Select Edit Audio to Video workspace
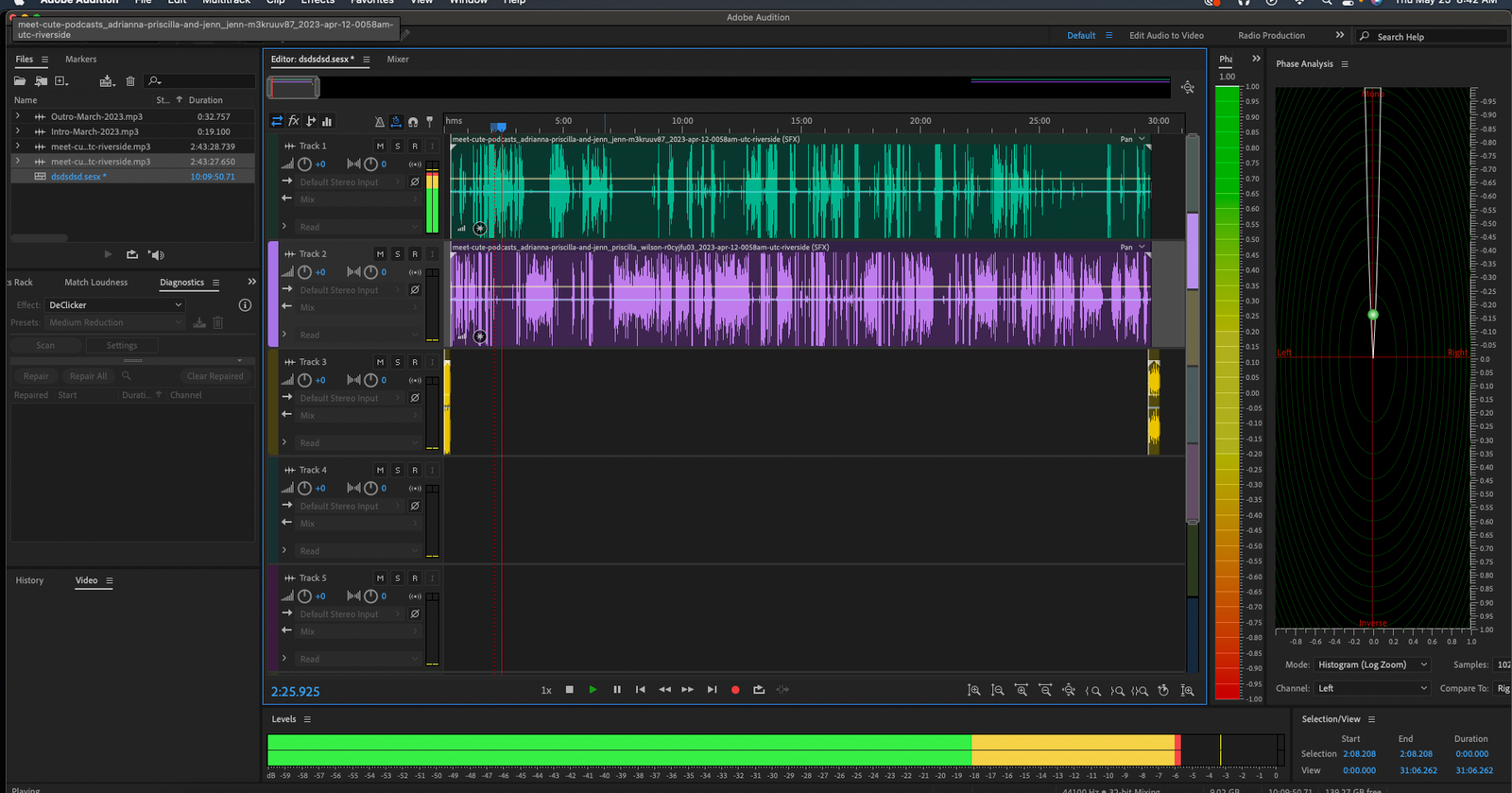The width and height of the screenshot is (1512, 793). (x=1166, y=36)
